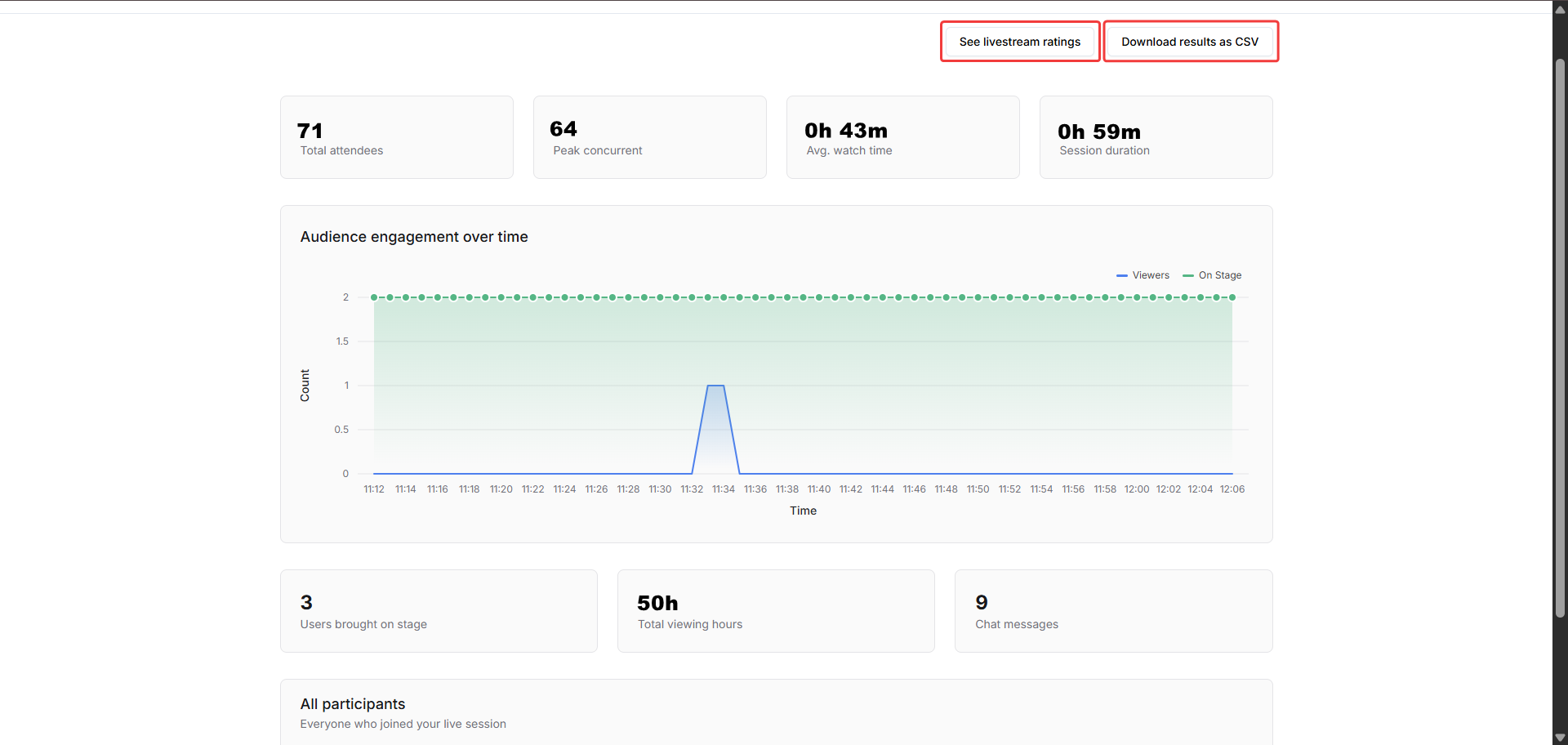Open the Users brought on stage card

439,611
